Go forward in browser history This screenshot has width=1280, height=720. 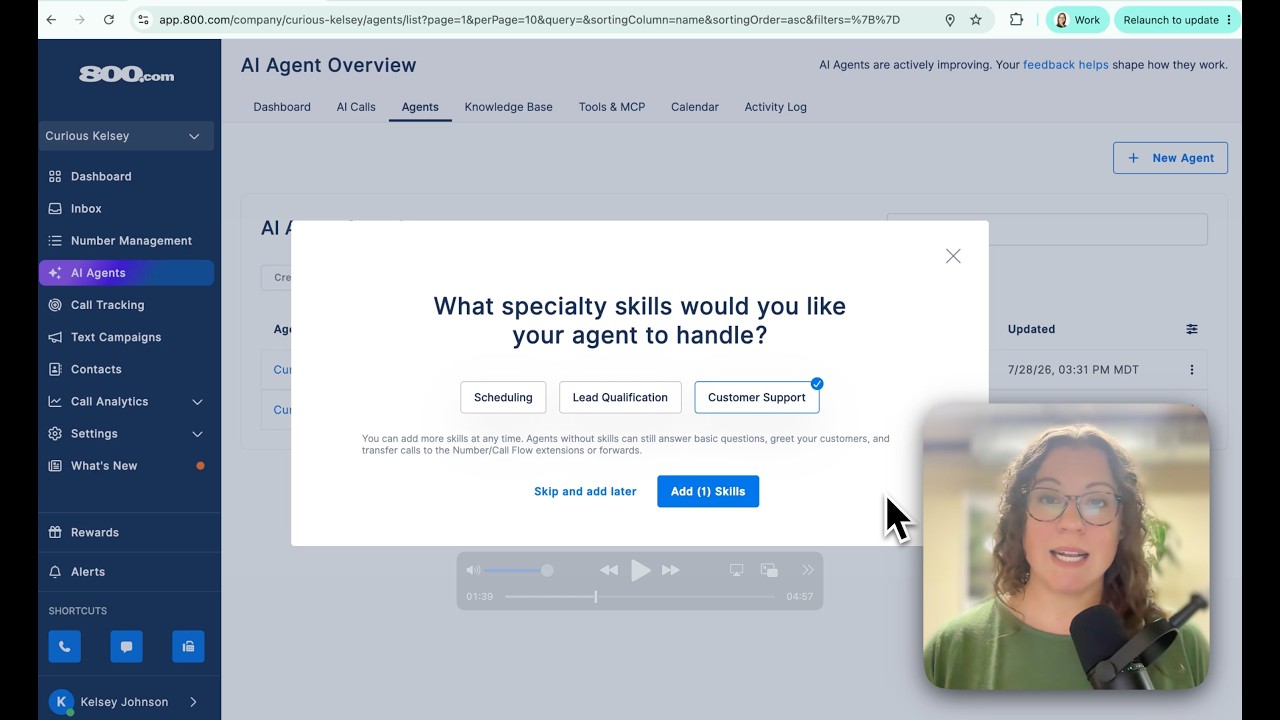[79, 19]
